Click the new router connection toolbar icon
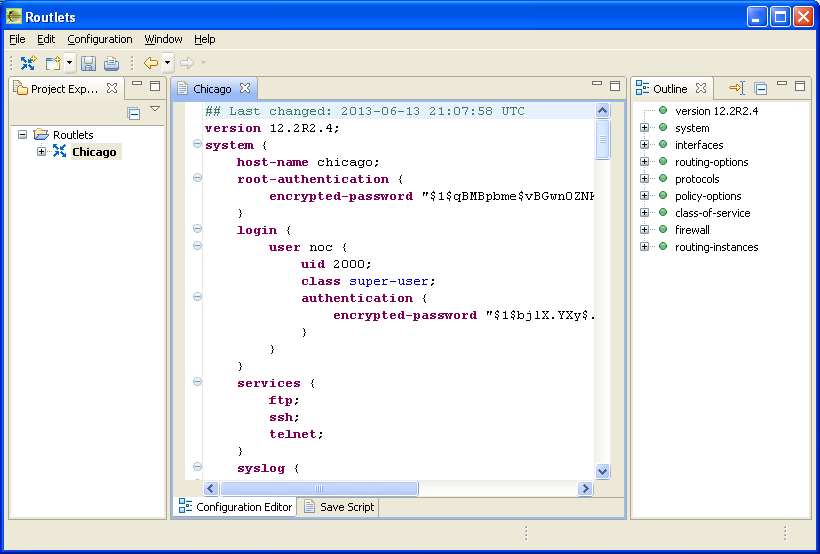820x554 pixels. 28,63
